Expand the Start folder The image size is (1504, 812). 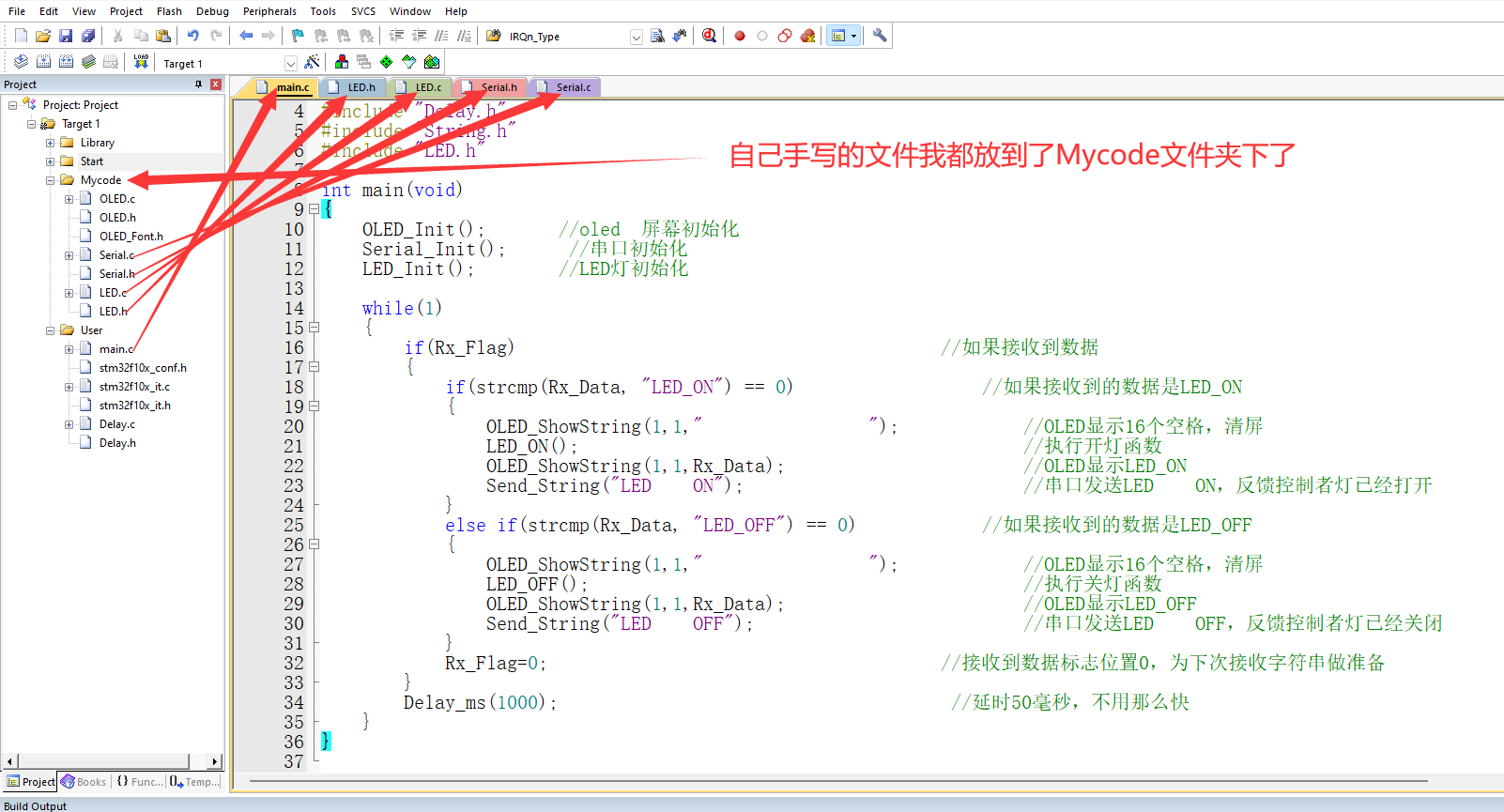click(x=51, y=161)
